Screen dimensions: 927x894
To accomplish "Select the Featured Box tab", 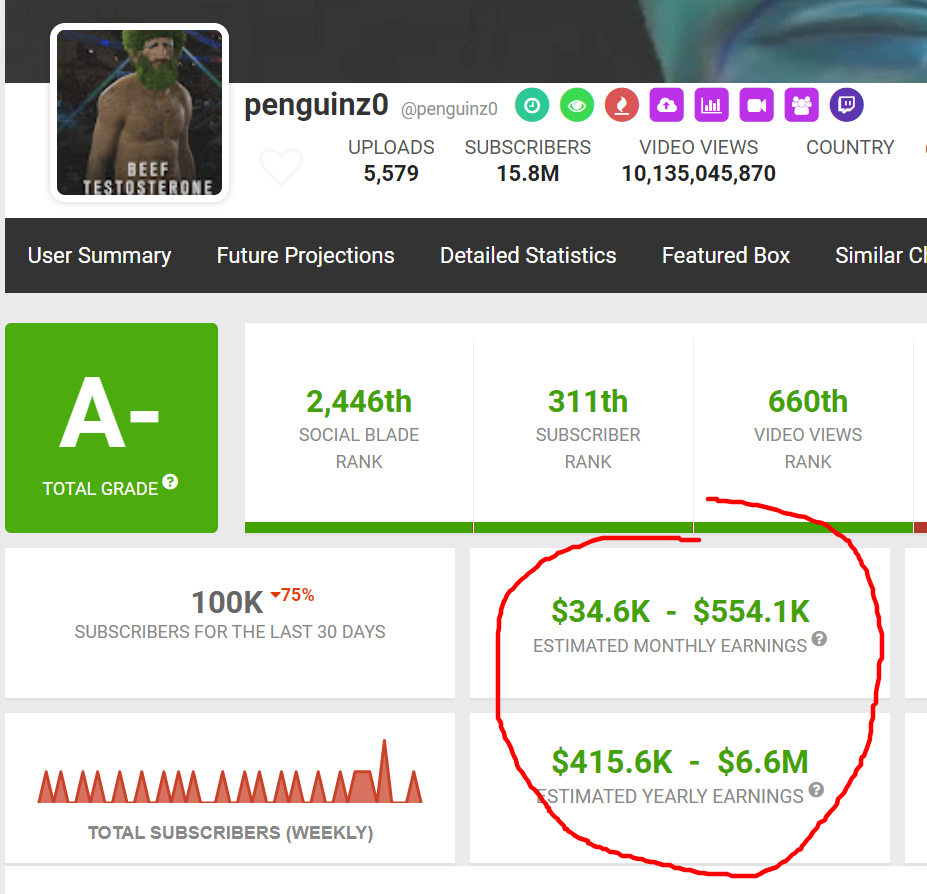I will pyautogui.click(x=725, y=256).
